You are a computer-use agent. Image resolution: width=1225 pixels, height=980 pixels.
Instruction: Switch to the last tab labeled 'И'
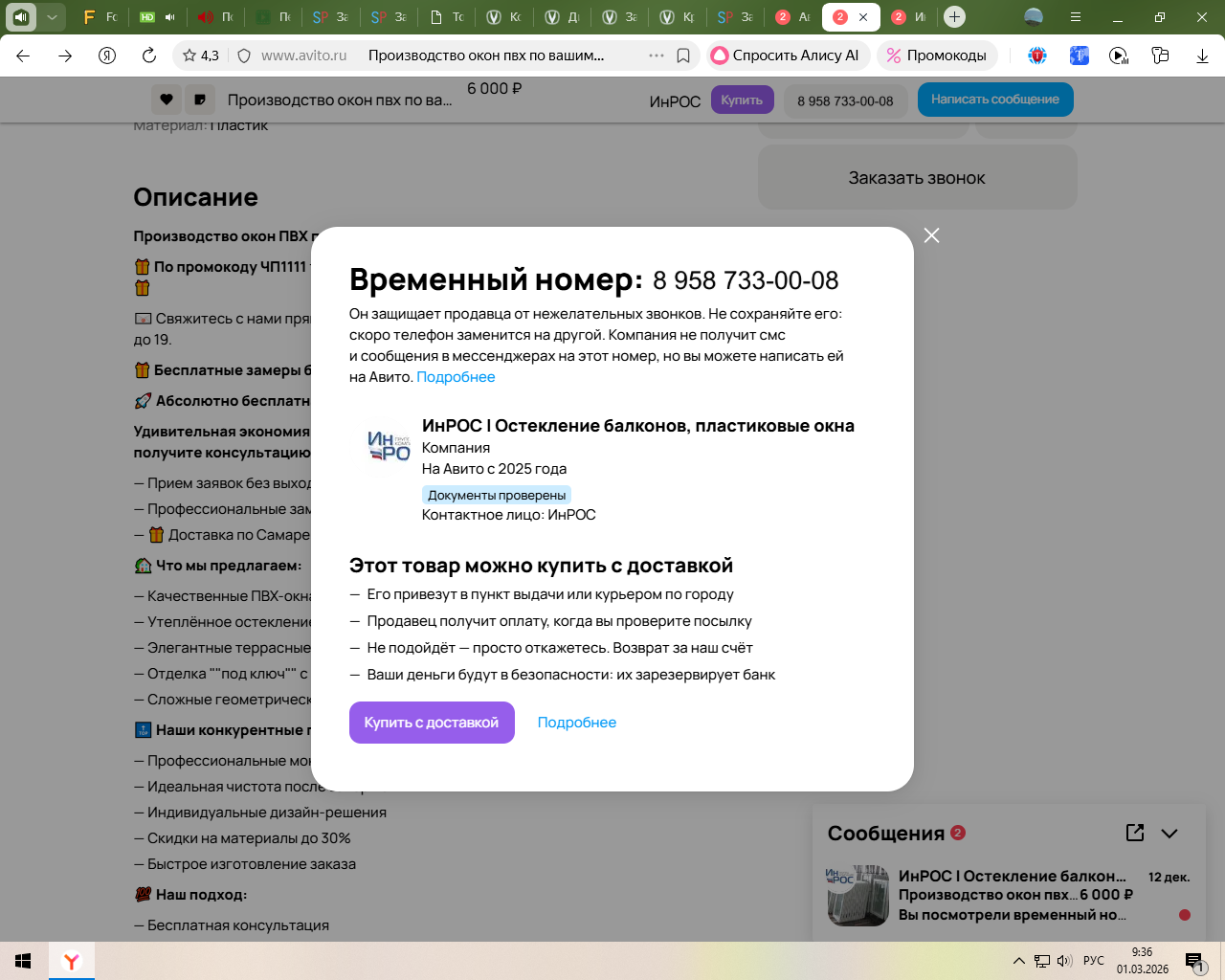(907, 17)
